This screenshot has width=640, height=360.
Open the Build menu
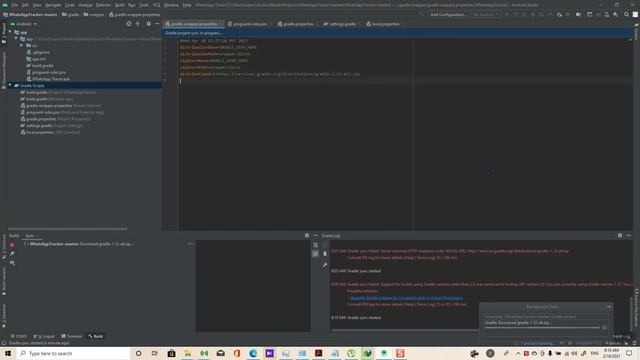pyautogui.click(x=120, y=5)
